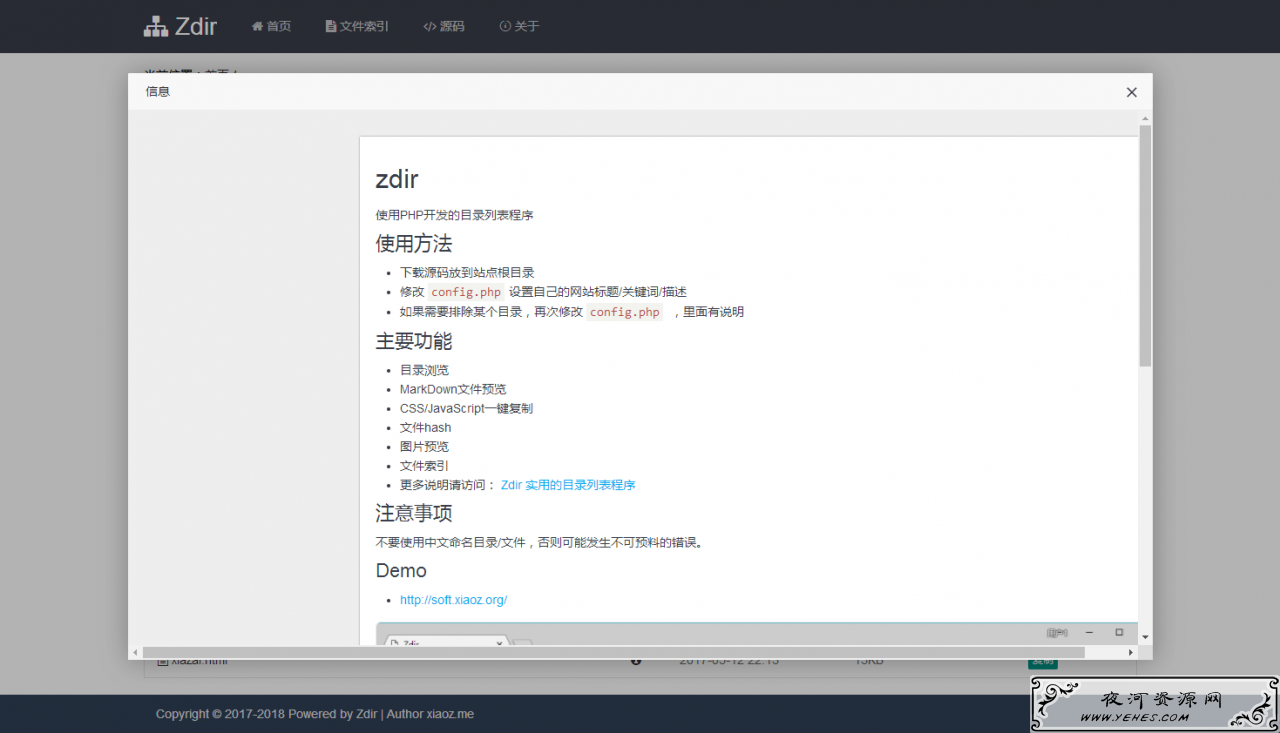
Task: Click the Demo heading
Action: [x=401, y=571]
